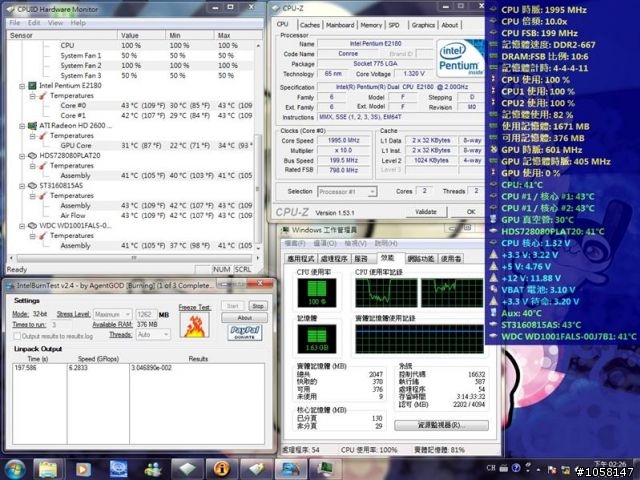Viewport: 640px width, 480px height.
Task: Click the memory 1.63 GB meter in Task Manager
Action: point(317,339)
